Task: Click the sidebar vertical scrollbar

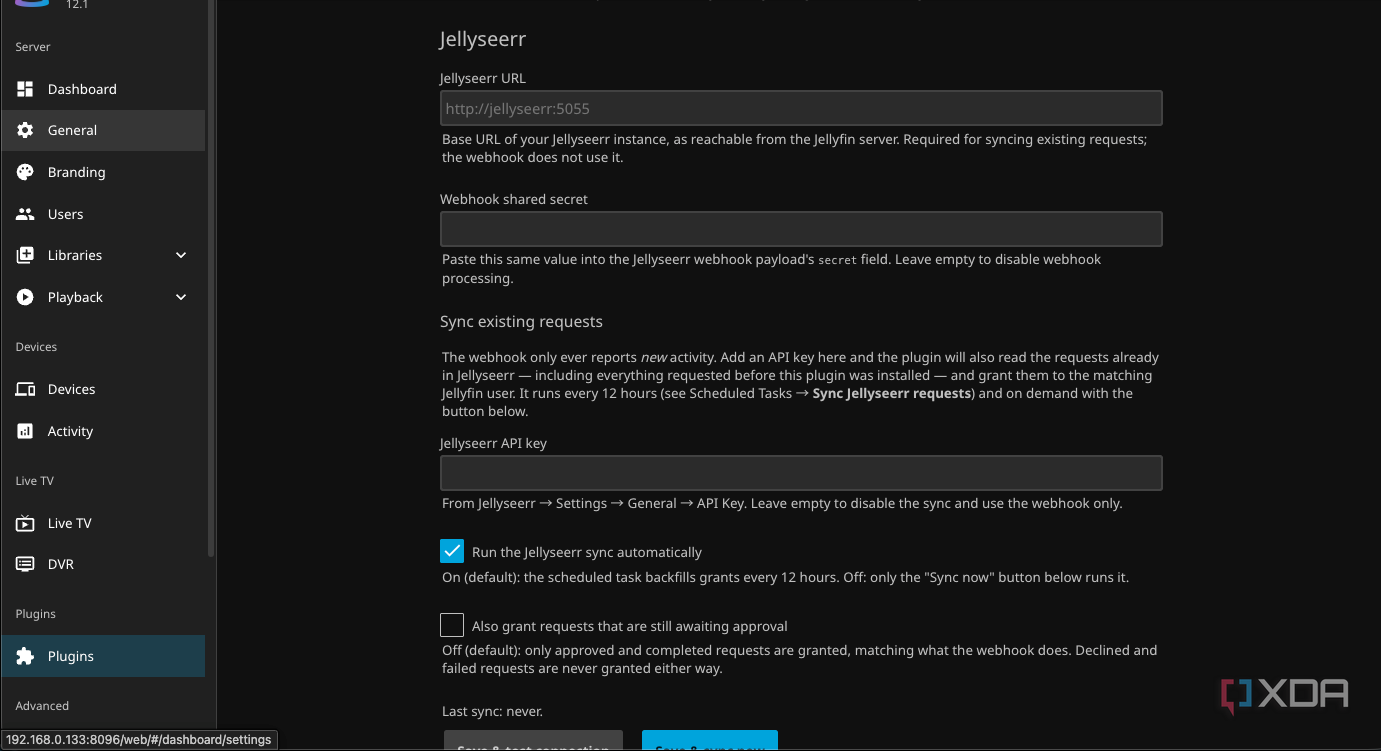Action: click(210, 278)
